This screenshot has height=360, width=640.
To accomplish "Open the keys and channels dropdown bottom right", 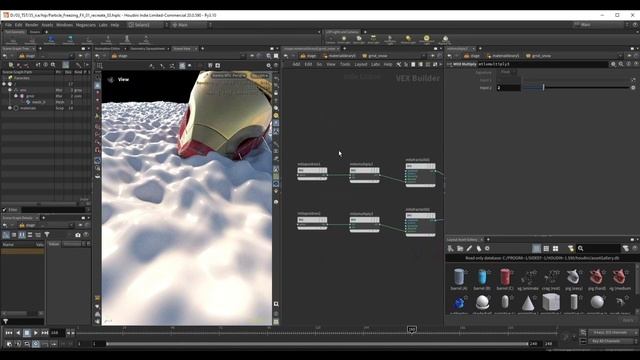I will click(613, 333).
